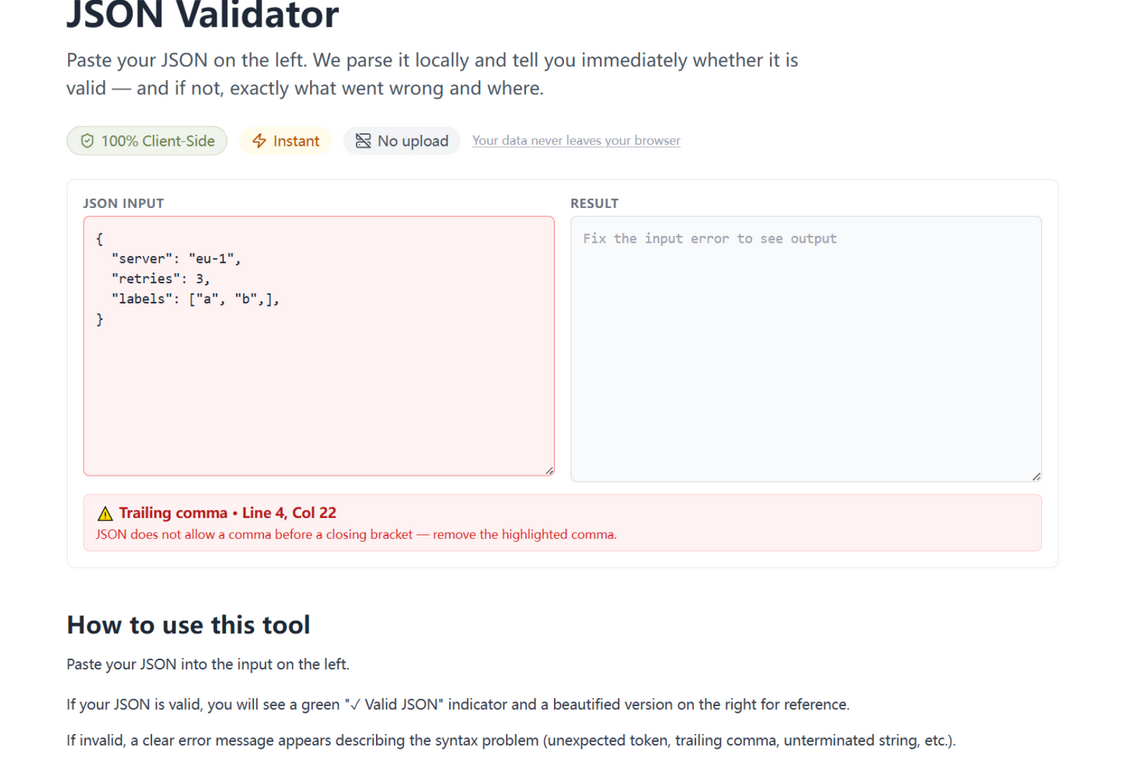The image size is (1140, 760).
Task: Open 'Your data never leaves your browser' link
Action: [x=577, y=140]
